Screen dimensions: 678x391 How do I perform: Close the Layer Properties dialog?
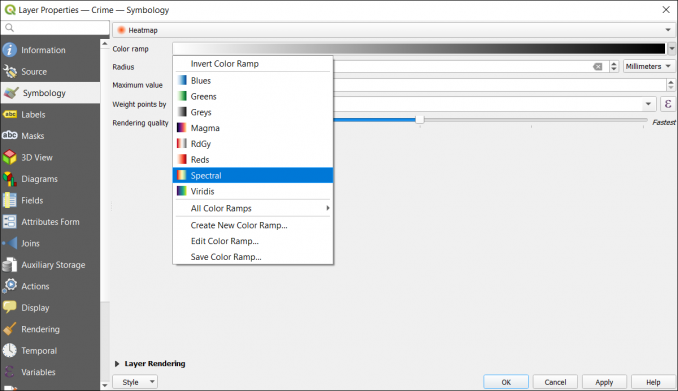coord(666,10)
